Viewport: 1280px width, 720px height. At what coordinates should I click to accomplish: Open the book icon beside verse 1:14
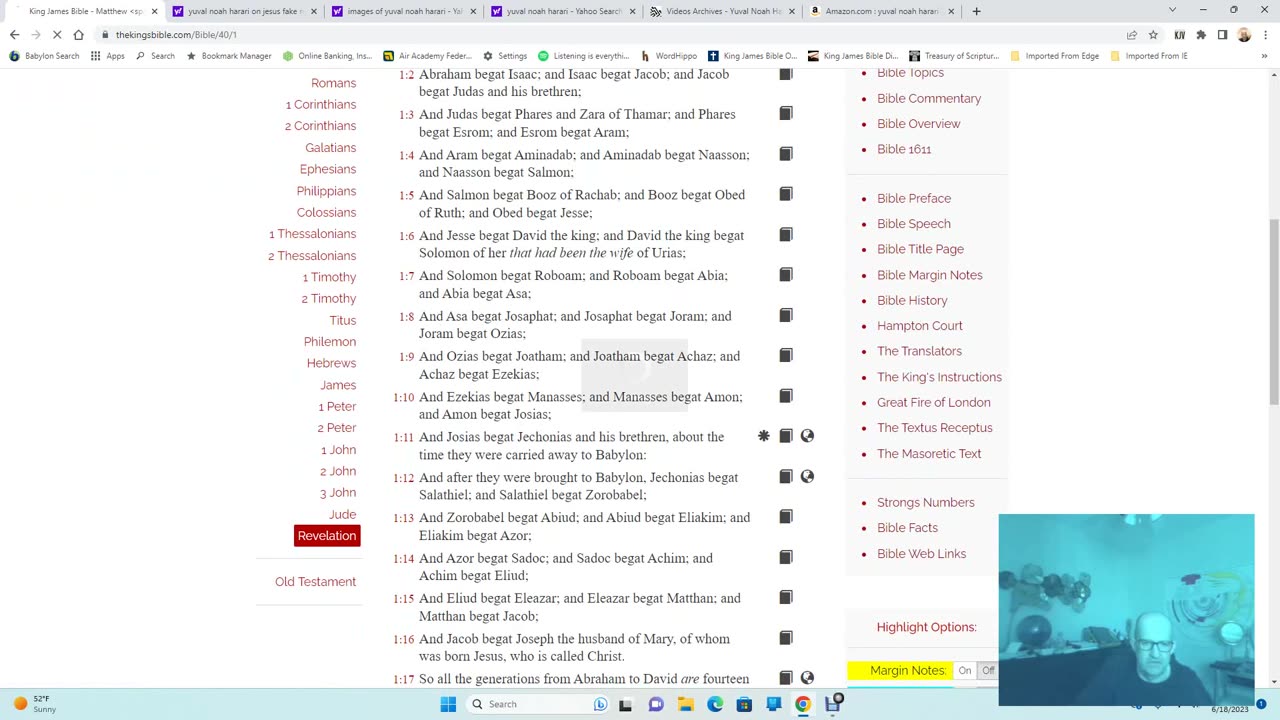click(786, 557)
